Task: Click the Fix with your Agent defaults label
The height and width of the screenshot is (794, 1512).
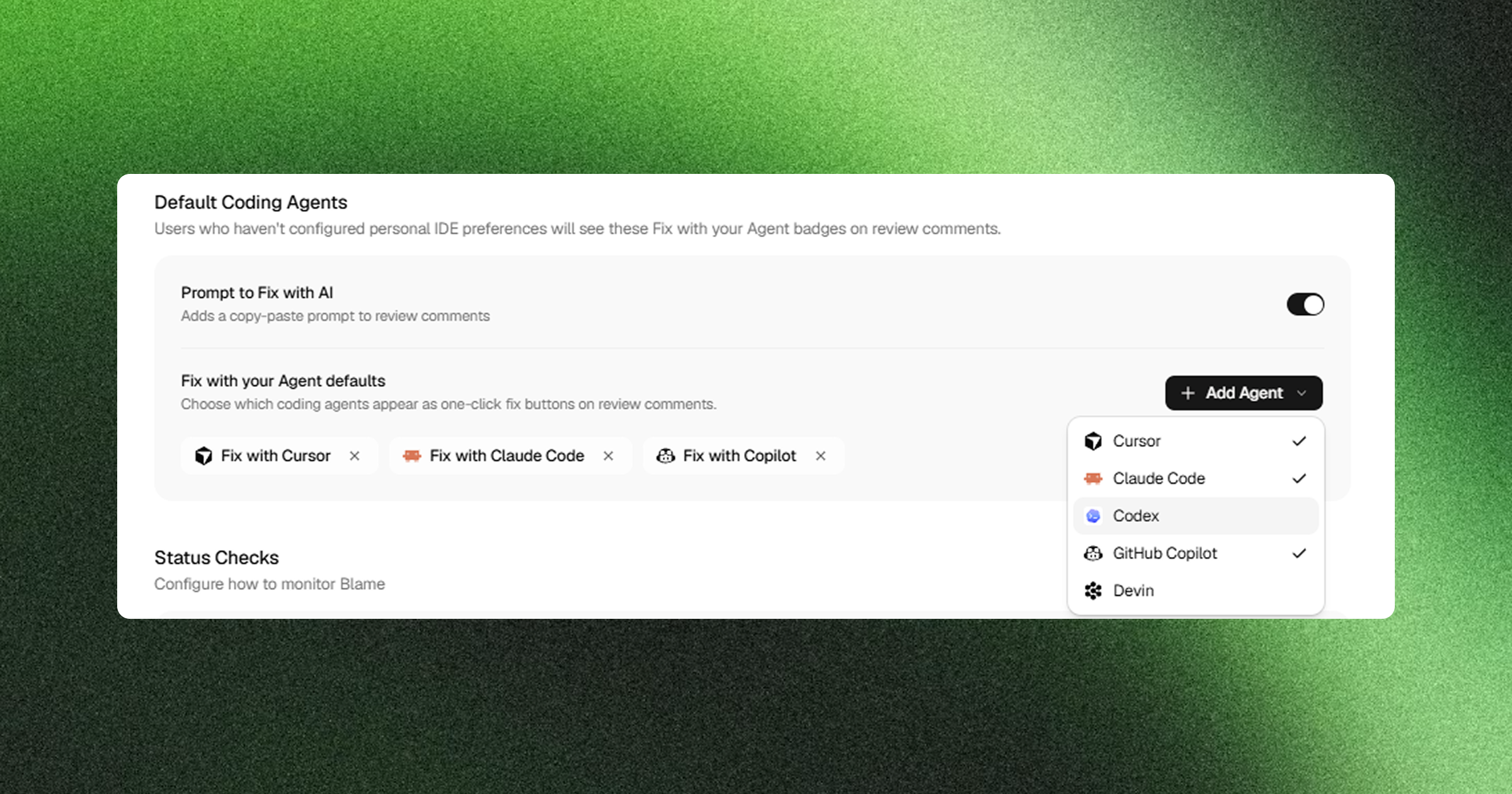Action: coord(283,381)
